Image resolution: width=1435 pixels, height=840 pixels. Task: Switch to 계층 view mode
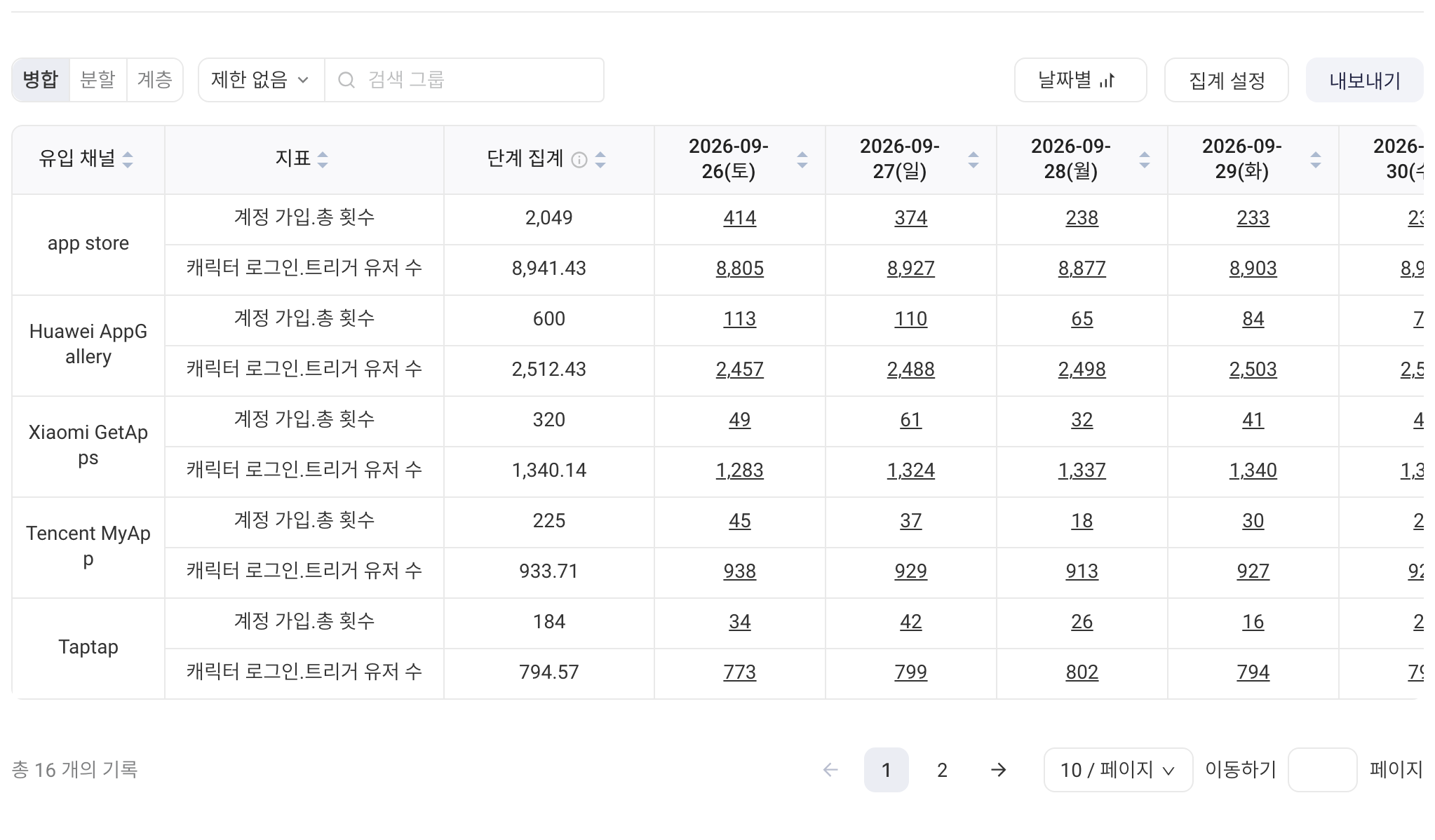coord(155,80)
